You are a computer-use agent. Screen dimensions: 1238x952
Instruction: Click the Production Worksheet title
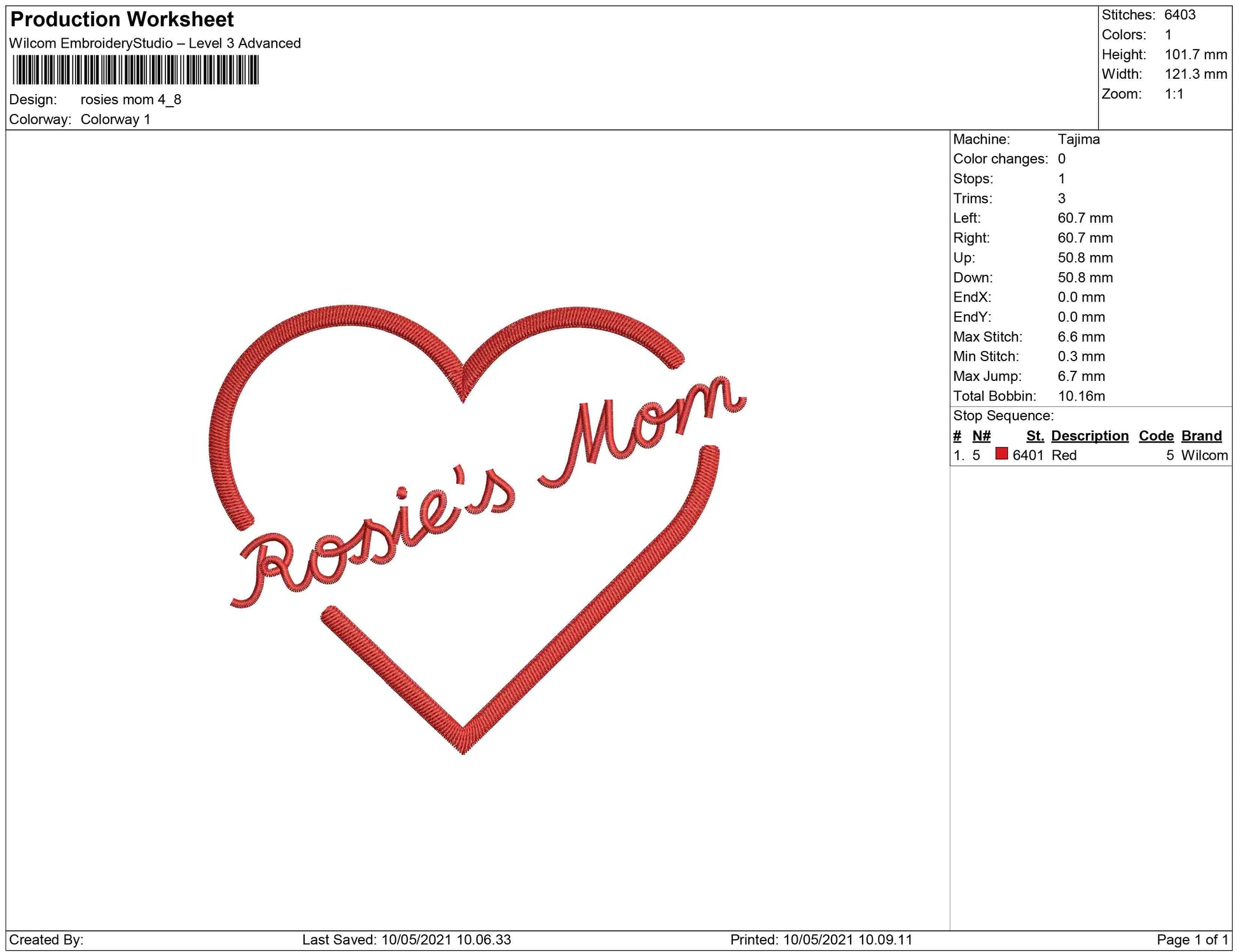tap(122, 20)
